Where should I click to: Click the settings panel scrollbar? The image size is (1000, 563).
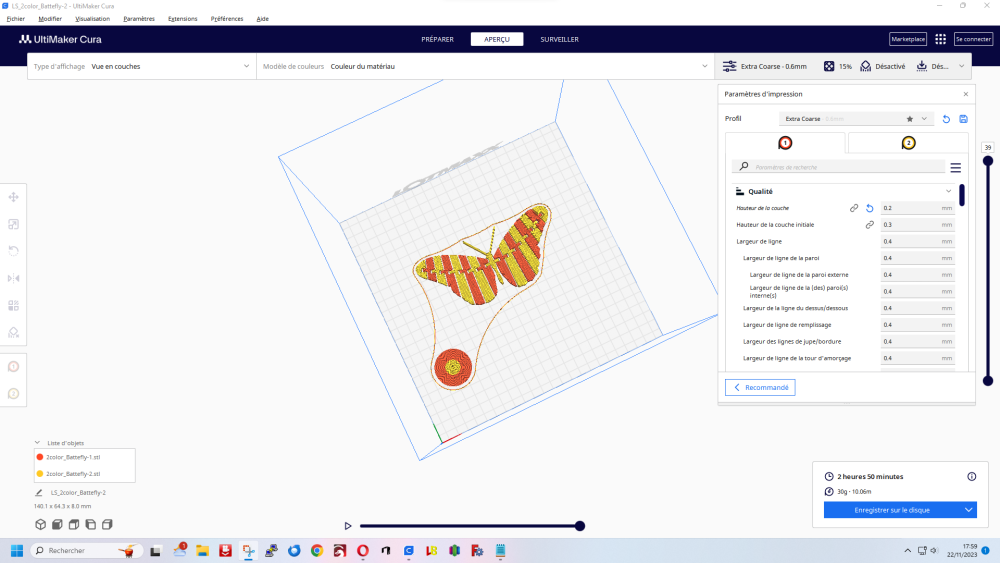coord(962,195)
